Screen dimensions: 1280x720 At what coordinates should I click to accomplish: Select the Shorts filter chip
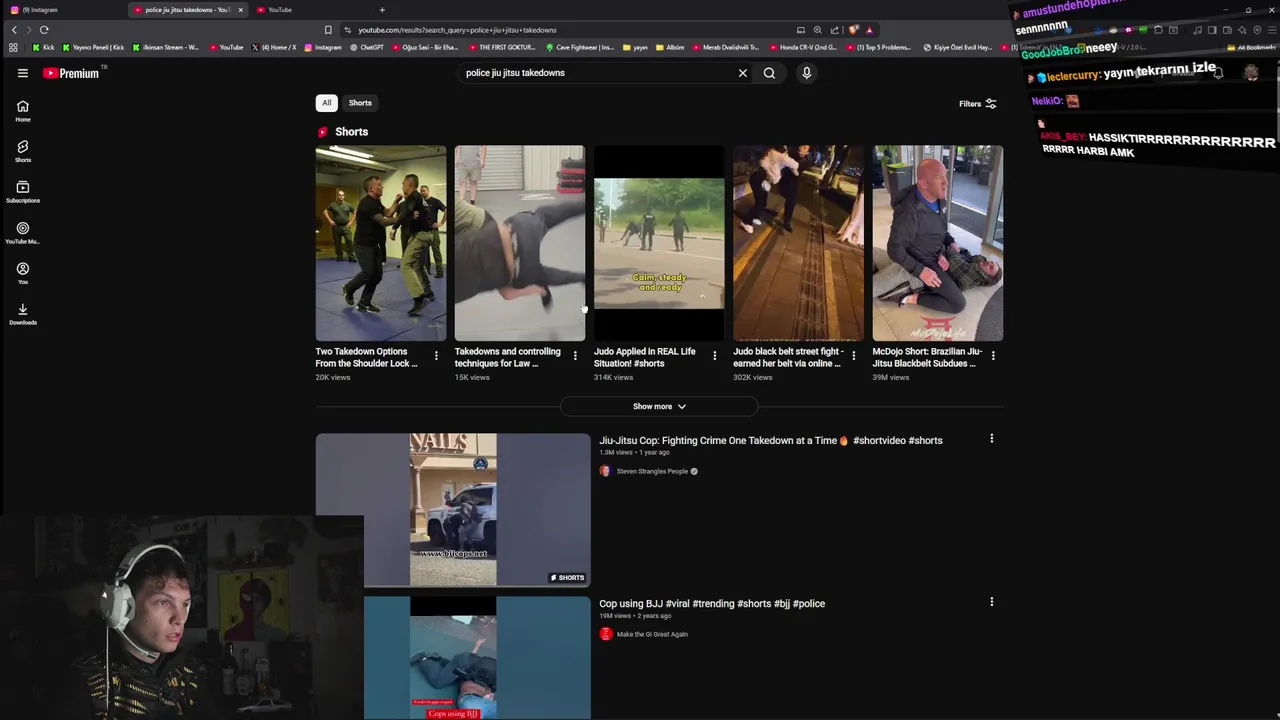click(x=360, y=103)
